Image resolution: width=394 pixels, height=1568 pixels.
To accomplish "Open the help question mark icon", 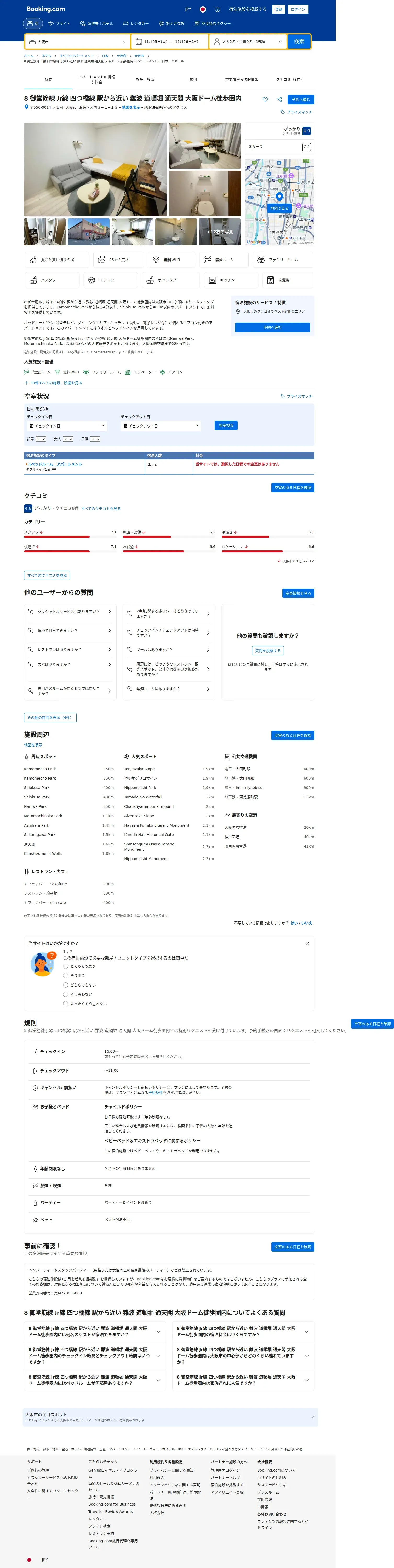I will (x=218, y=9).
